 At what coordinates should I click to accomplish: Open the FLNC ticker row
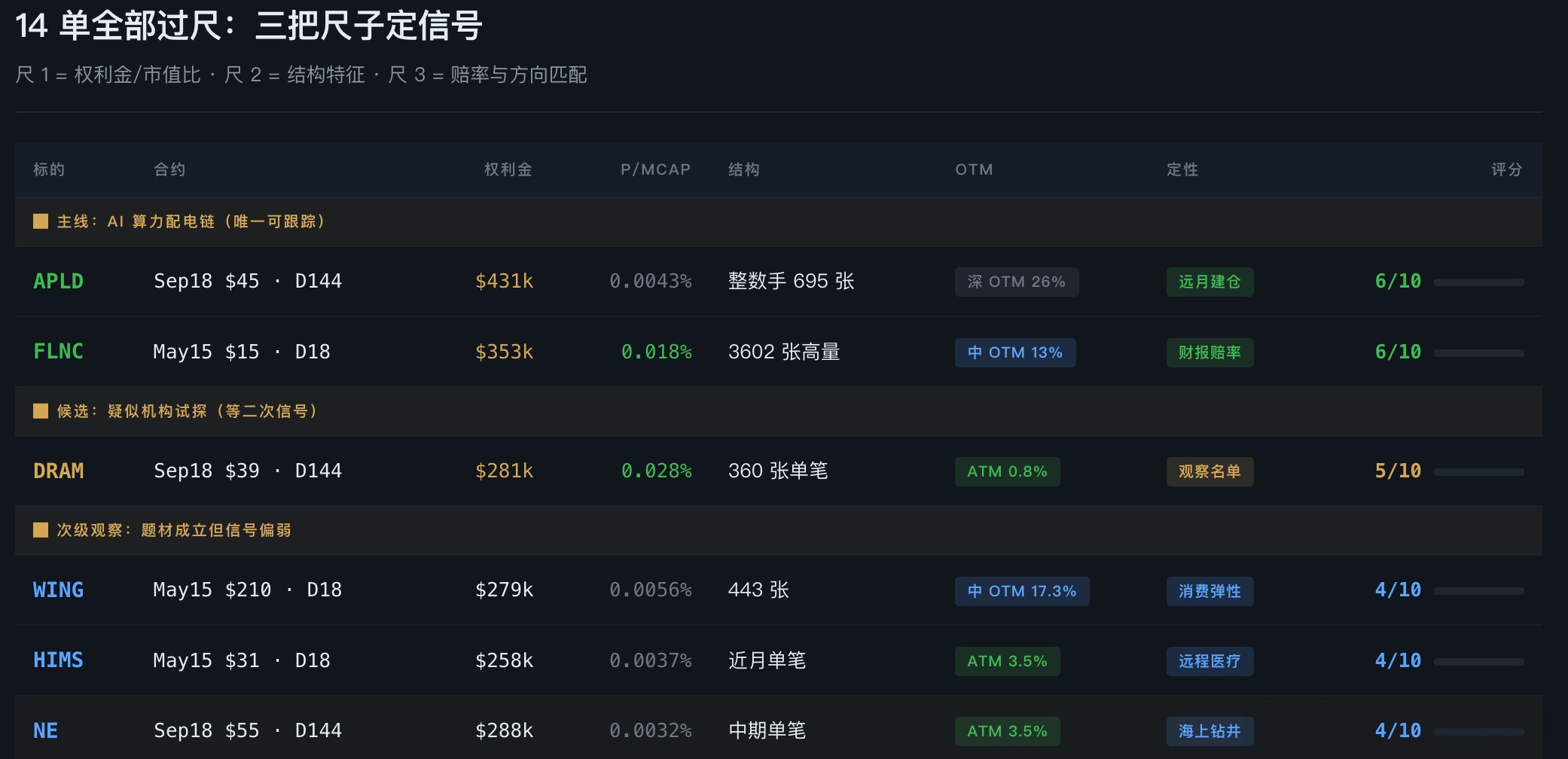(x=58, y=352)
